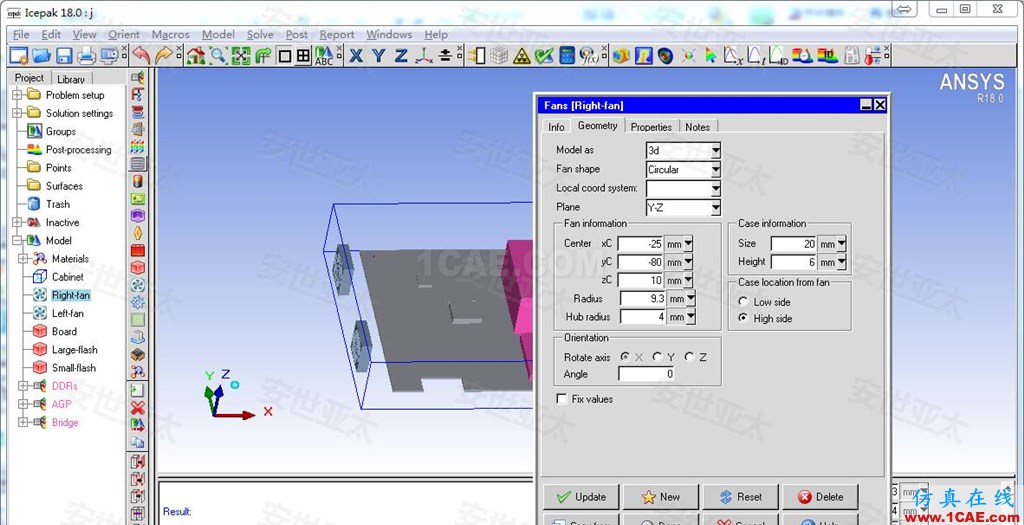
Task: Open the Macros menu
Action: 170,35
